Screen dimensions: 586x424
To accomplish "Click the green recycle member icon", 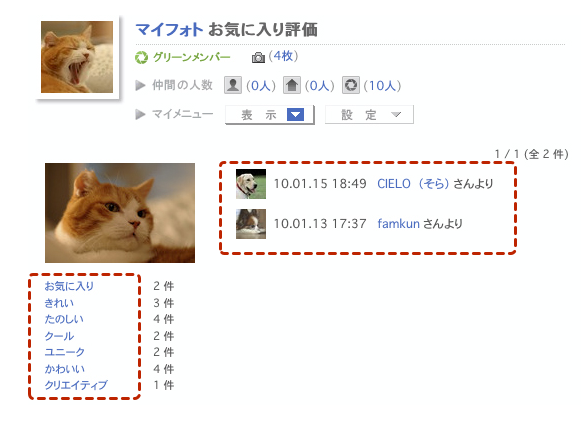I will click(142, 58).
